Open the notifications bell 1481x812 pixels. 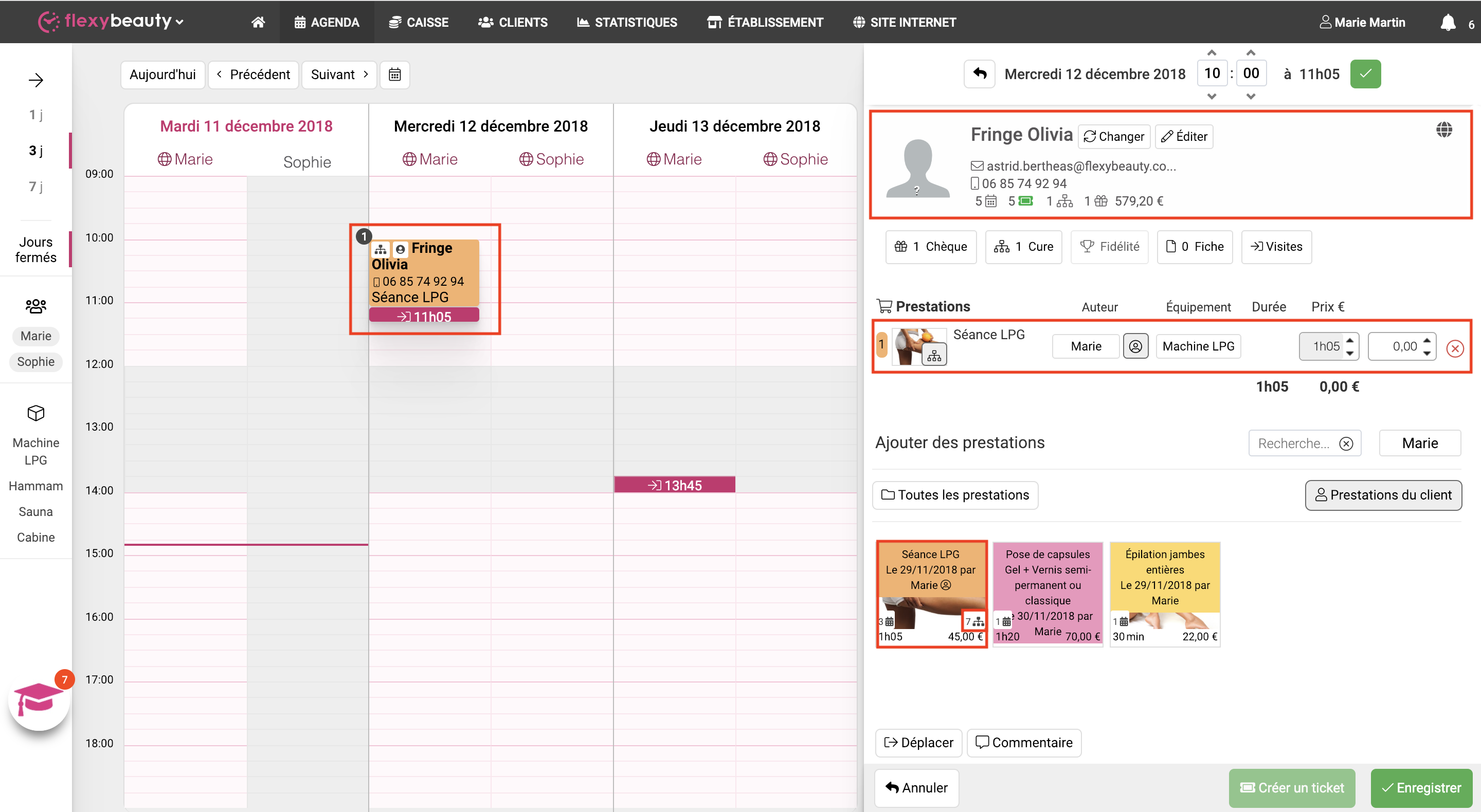pyautogui.click(x=1448, y=23)
